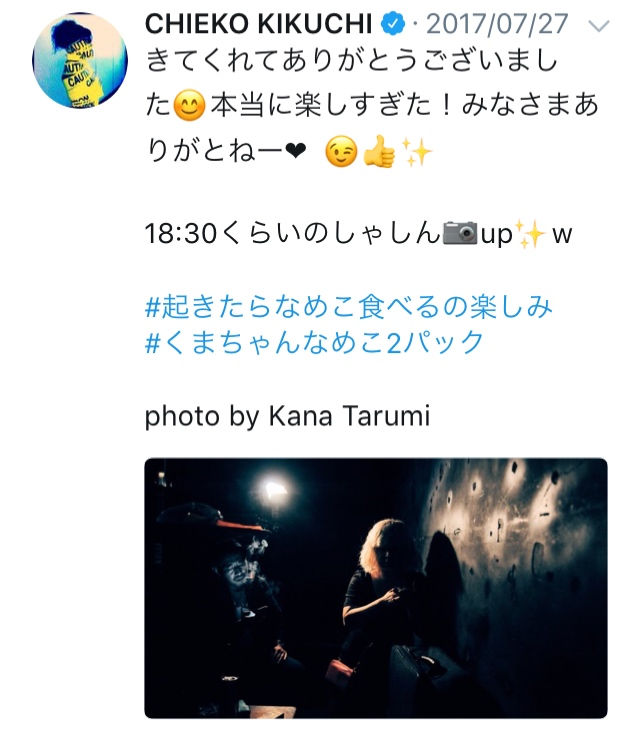This screenshot has width=640, height=738.
Task: Open the tweet options chevron menu
Action: coord(599,25)
